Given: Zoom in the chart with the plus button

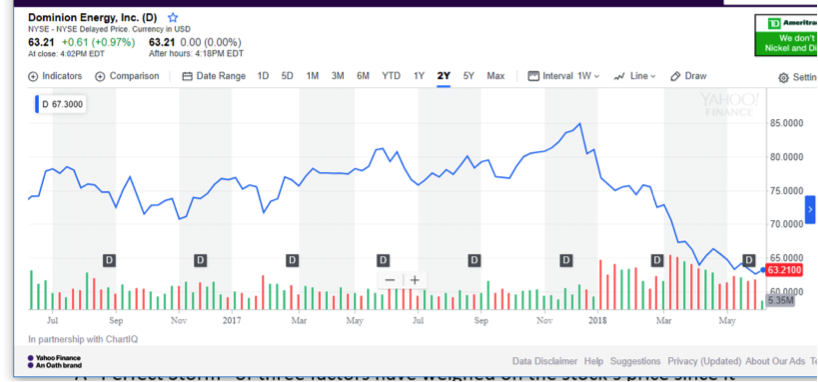Looking at the screenshot, I should point(415,280).
